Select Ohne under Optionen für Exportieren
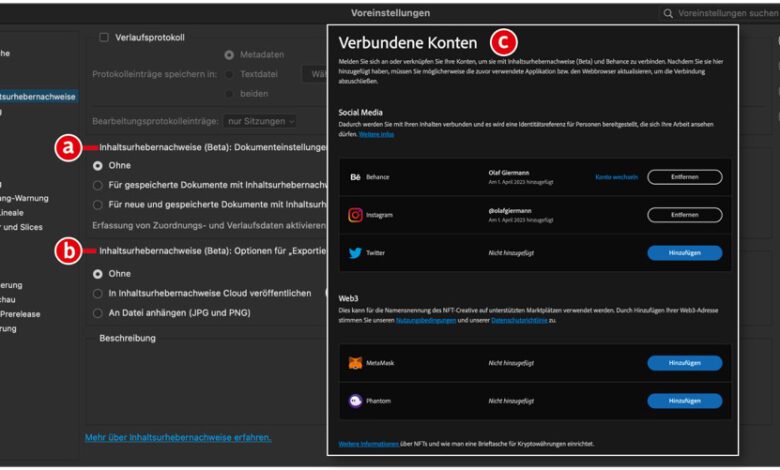 [x=98, y=274]
